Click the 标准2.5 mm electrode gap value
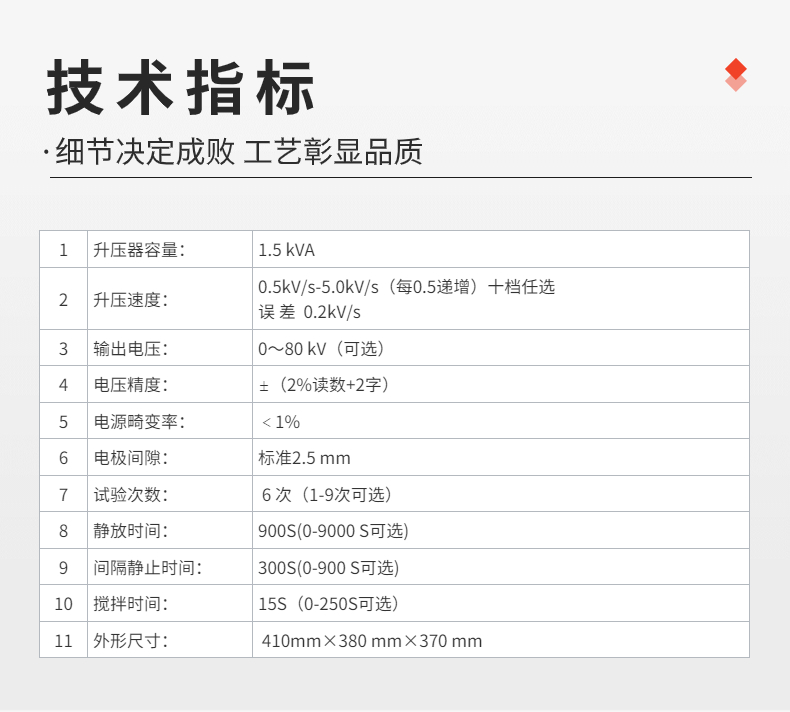The width and height of the screenshot is (790, 712). [x=304, y=458]
